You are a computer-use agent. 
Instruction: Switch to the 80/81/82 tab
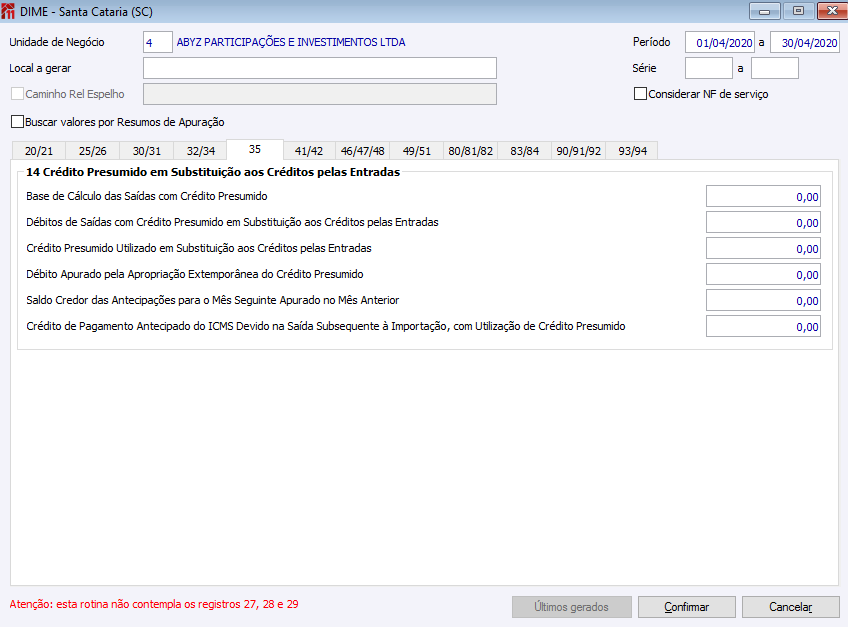click(471, 151)
